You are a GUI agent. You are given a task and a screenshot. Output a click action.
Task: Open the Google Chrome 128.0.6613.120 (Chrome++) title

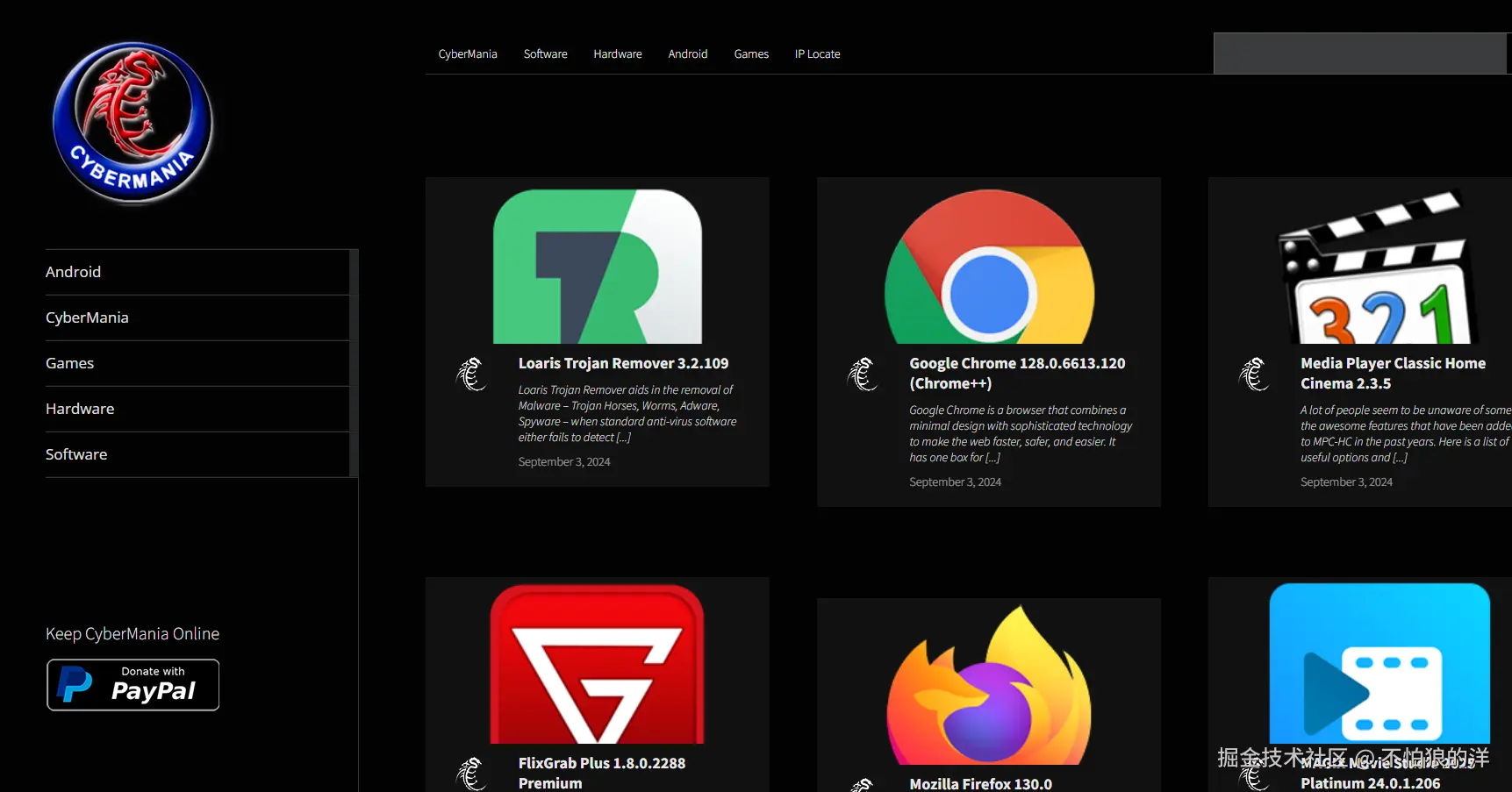pyautogui.click(x=1017, y=374)
